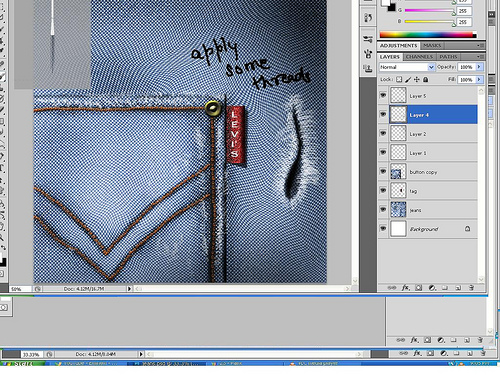Click the Background layer lock icon
The height and width of the screenshot is (375, 500).
468,229
